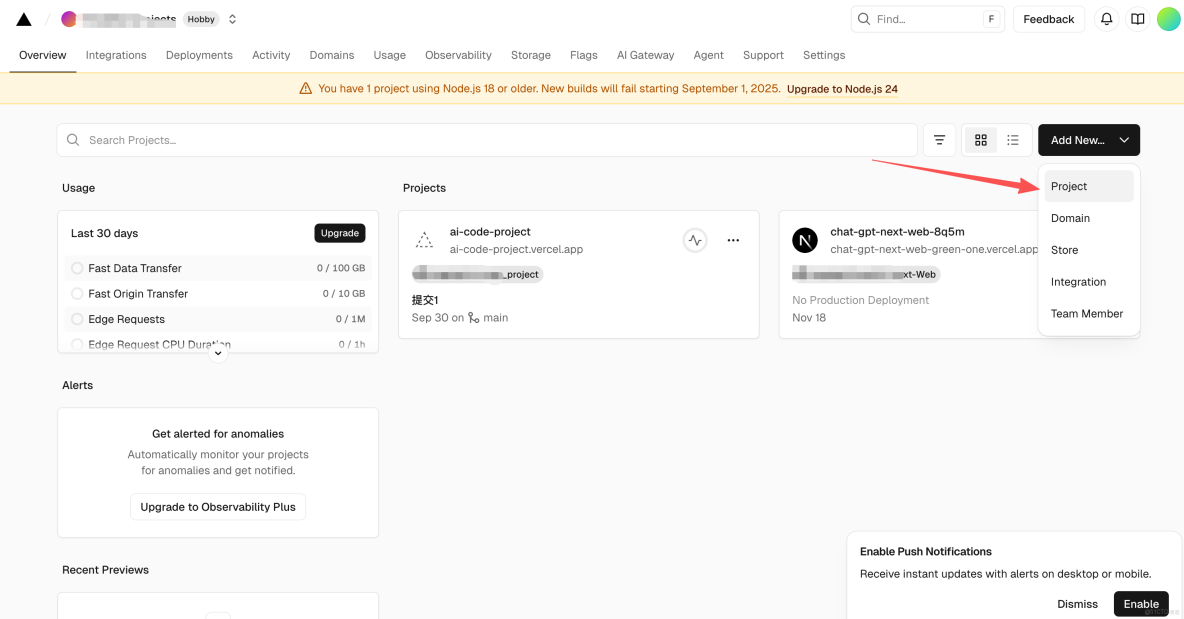Click the user avatar in the top right
Image resolution: width=1184 pixels, height=619 pixels.
click(x=1168, y=18)
